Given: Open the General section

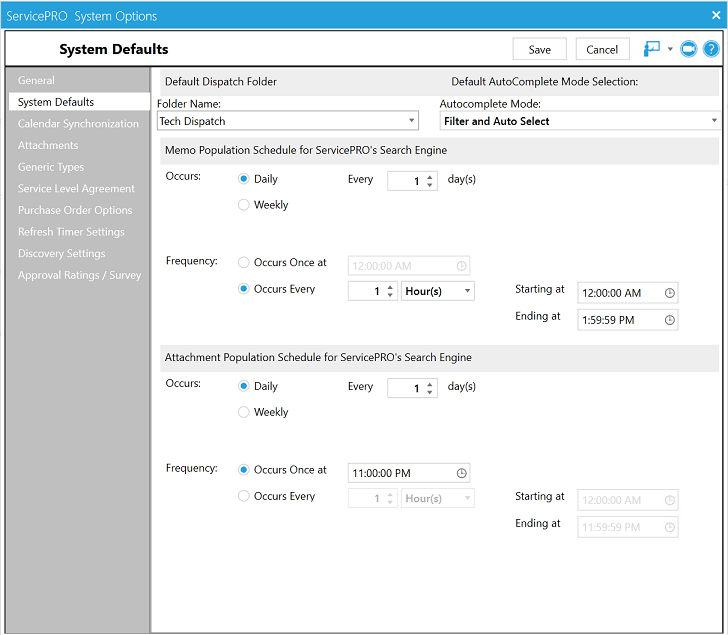Looking at the screenshot, I should [36, 80].
